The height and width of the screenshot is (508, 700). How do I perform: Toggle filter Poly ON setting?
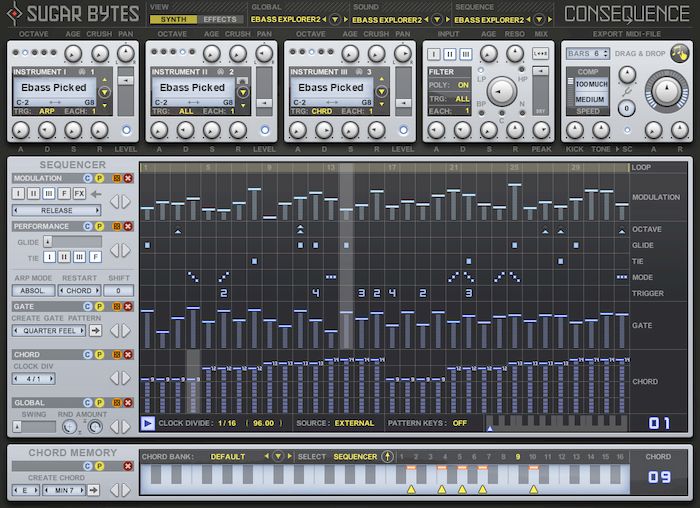[462, 86]
